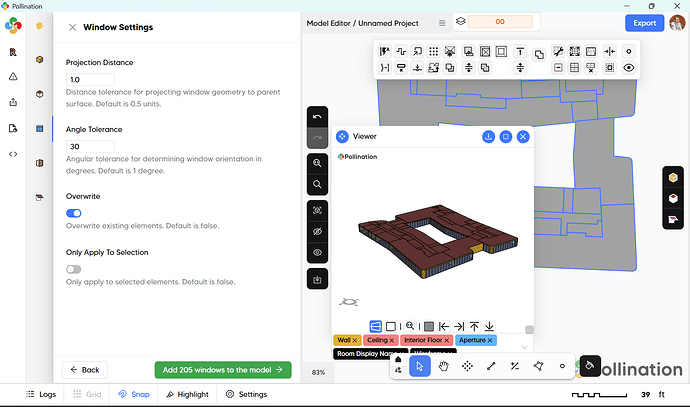
Task: Click the Projection Distance input field
Action: (x=90, y=79)
